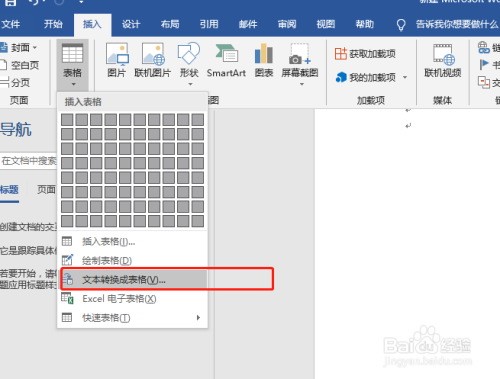The width and height of the screenshot is (500, 379).
Task: Expand the 屏幕截图 dropdown arrow
Action: click(x=302, y=84)
